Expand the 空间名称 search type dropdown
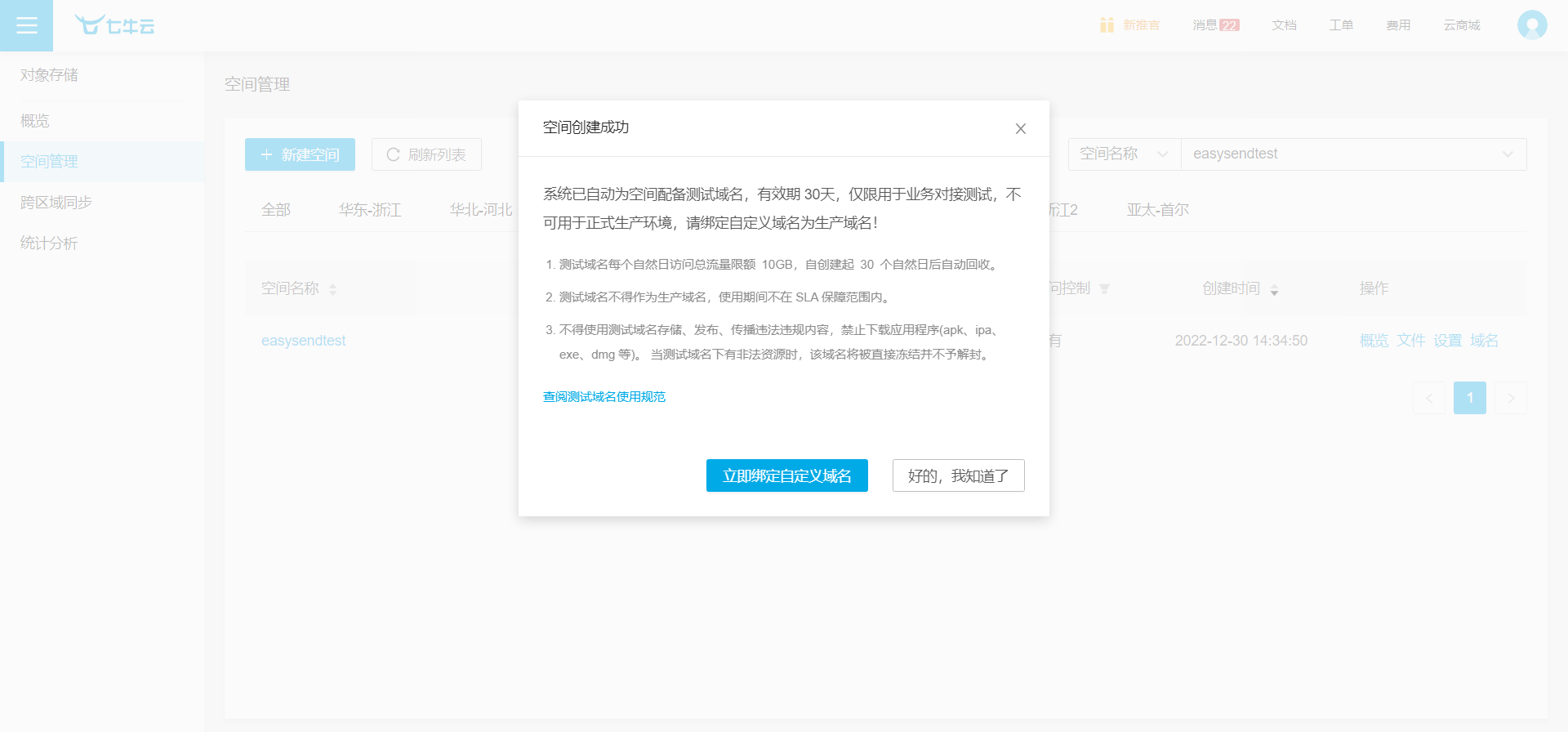Image resolution: width=1568 pixels, height=732 pixels. [1125, 154]
